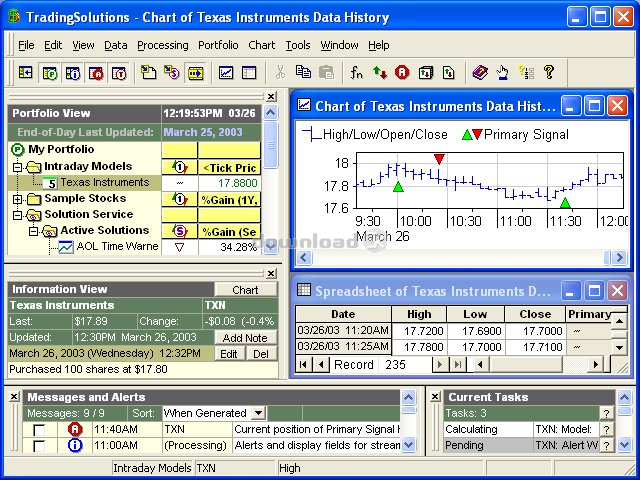The width and height of the screenshot is (640, 480).
Task: Collapse the Active Solutions folder
Action: coord(33,231)
